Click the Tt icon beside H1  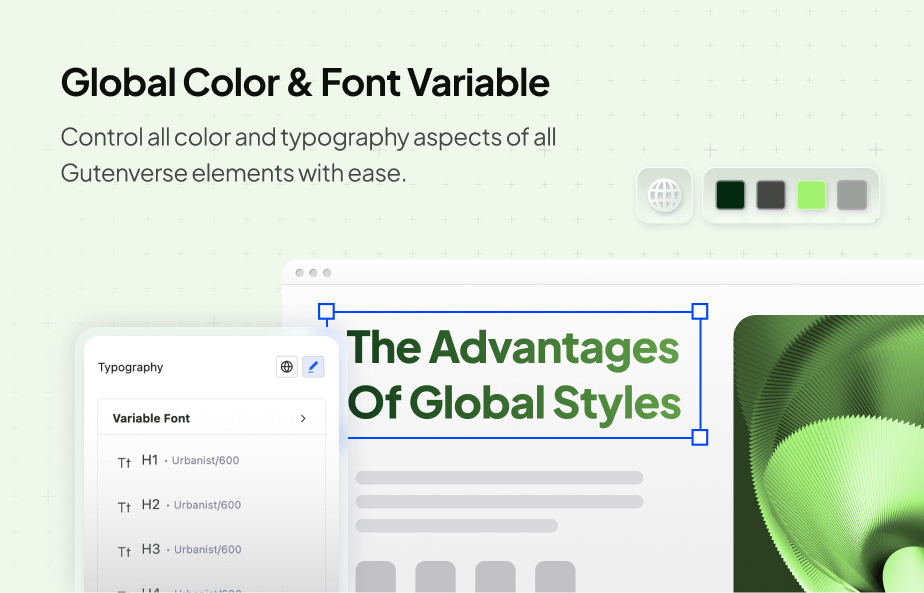point(124,463)
